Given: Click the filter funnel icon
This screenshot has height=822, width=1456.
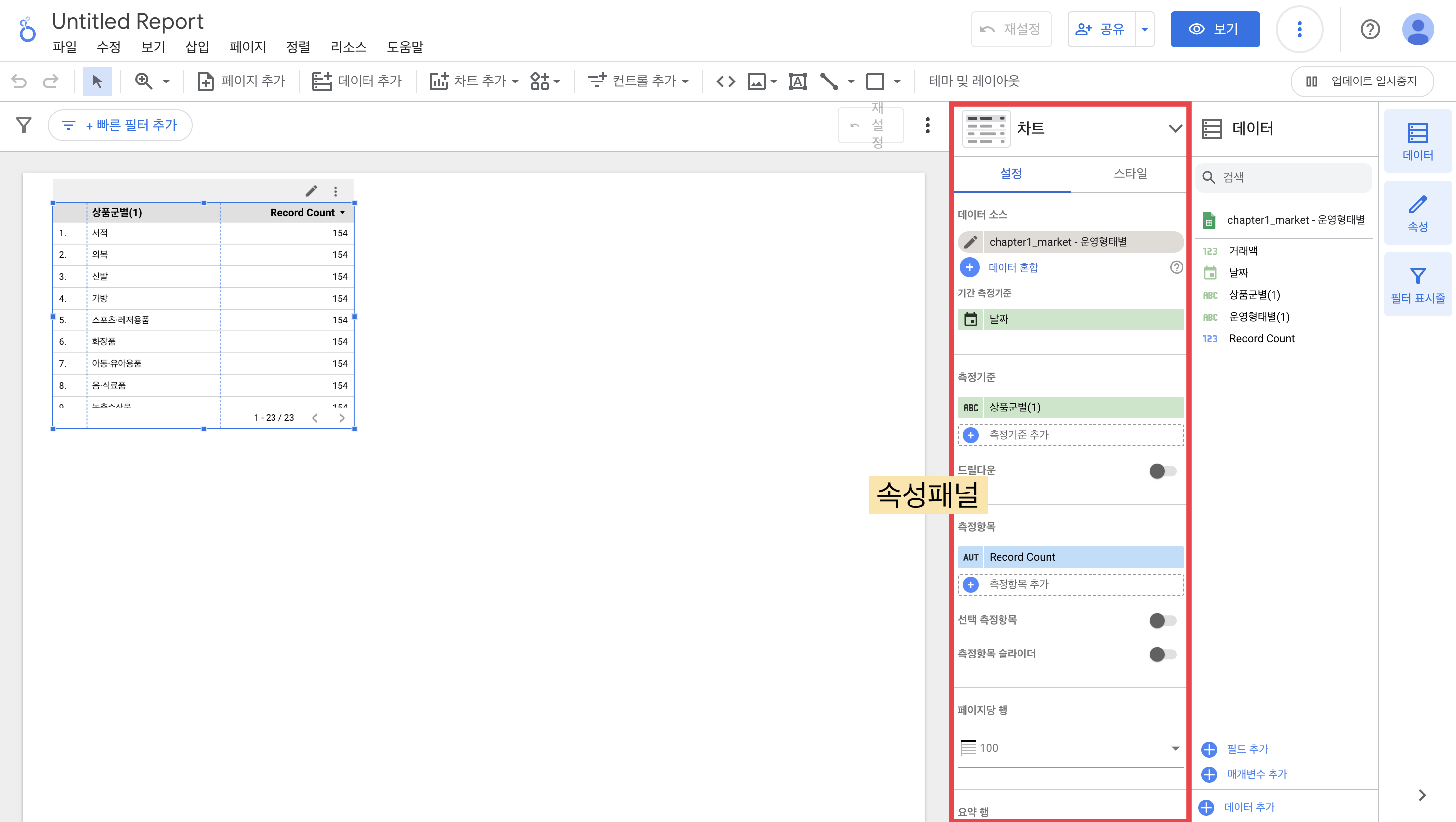Looking at the screenshot, I should pyautogui.click(x=24, y=125).
